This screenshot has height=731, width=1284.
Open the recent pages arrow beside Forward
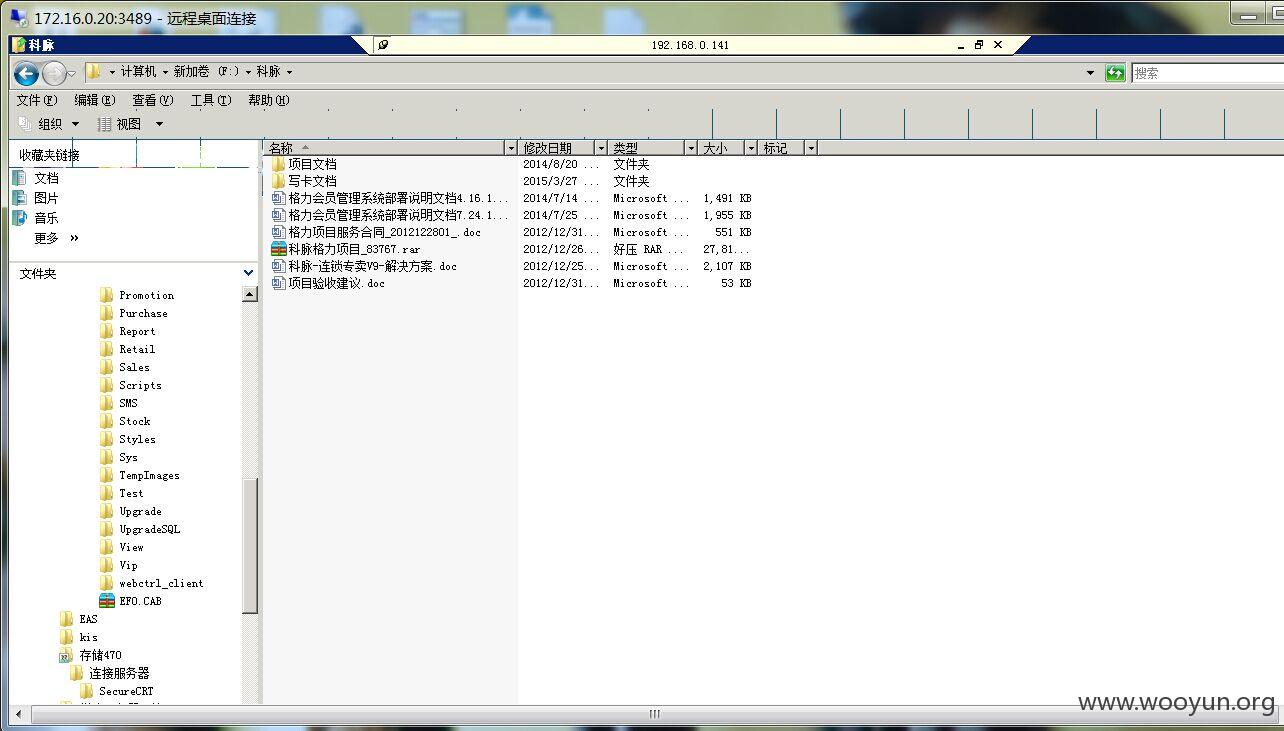click(72, 74)
